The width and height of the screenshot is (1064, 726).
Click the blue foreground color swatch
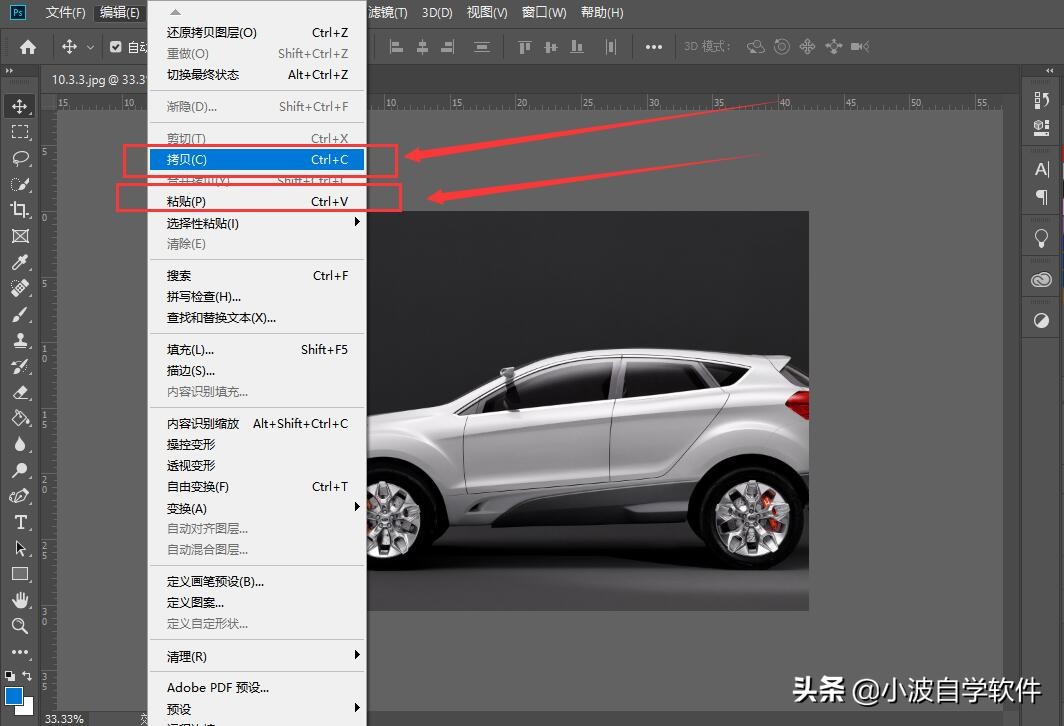tap(14, 696)
